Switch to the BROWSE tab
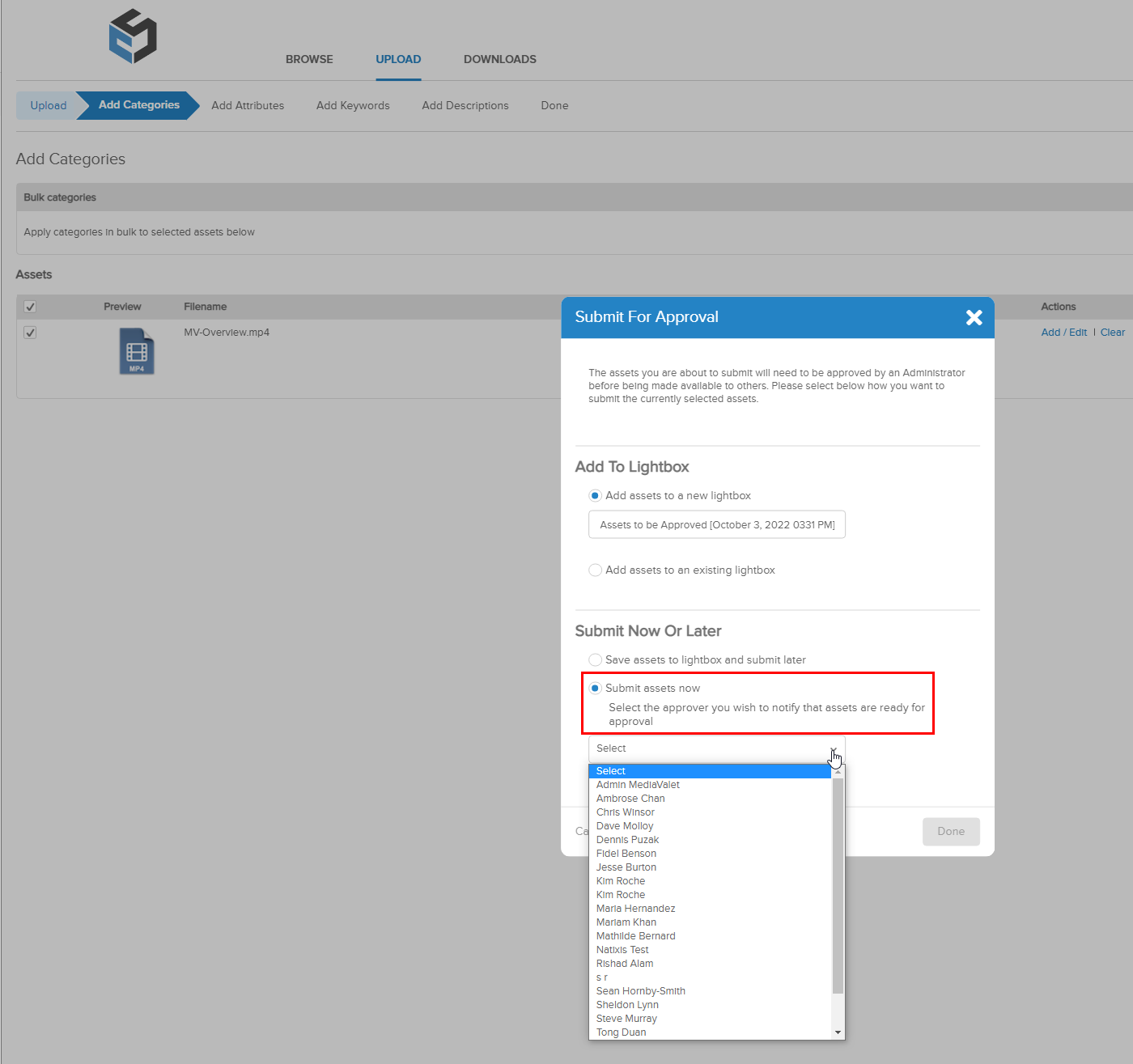1133x1064 pixels. [x=309, y=59]
